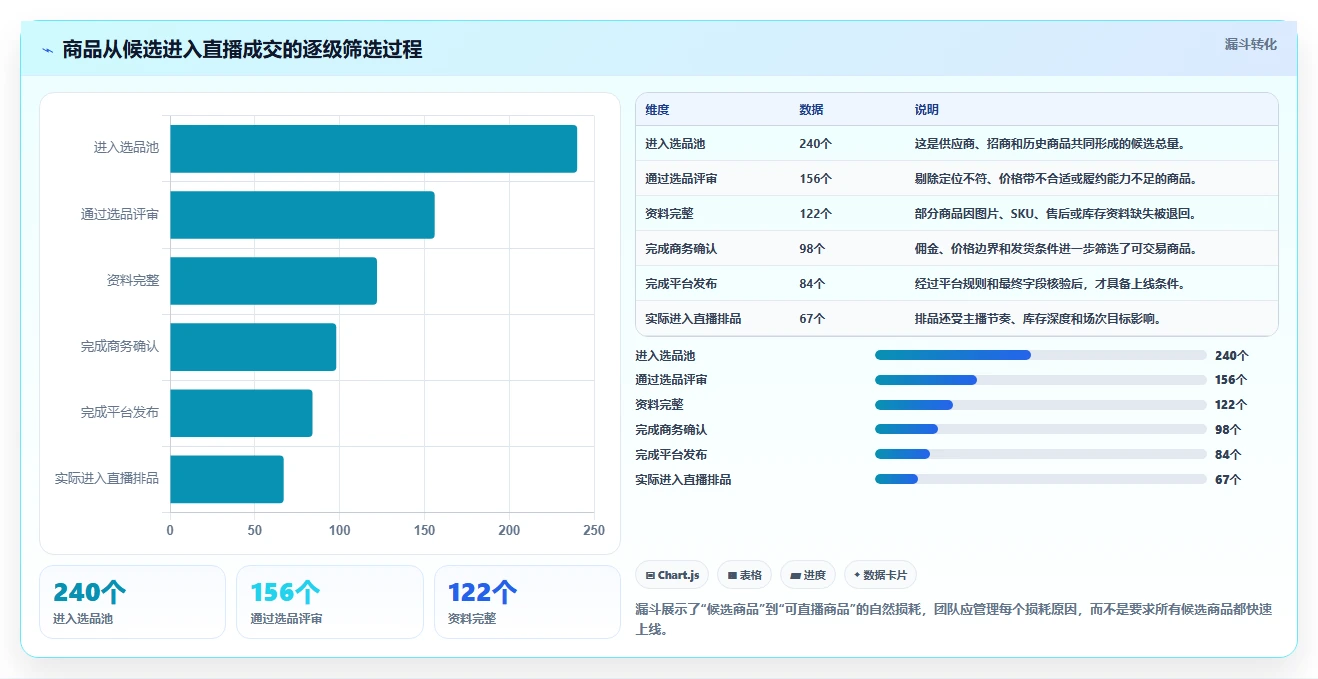The height and width of the screenshot is (679, 1318).
Task: Click the x-axis label 100
Action: [x=340, y=530]
